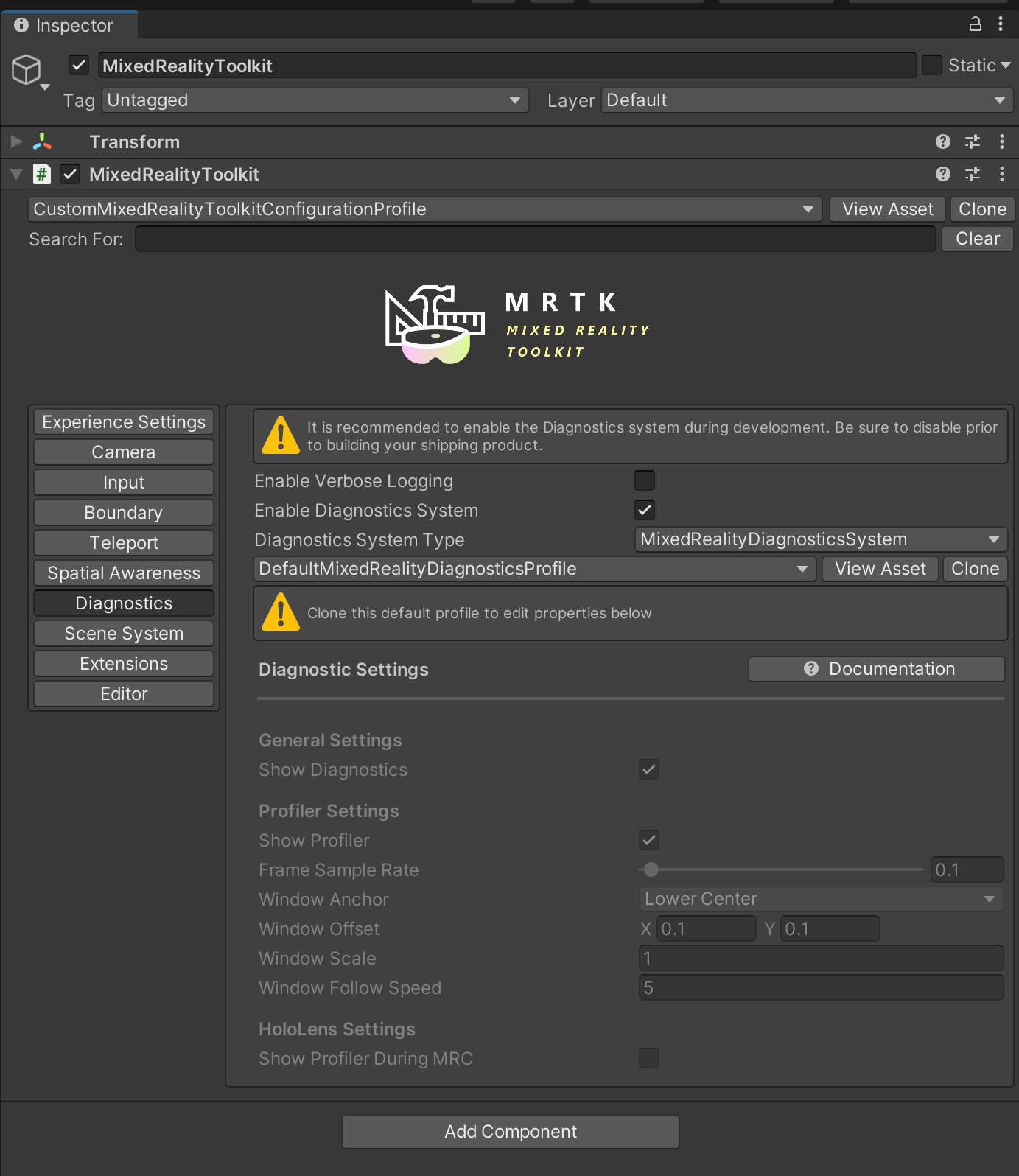The height and width of the screenshot is (1176, 1019).
Task: Click the Transform axes icon
Action: click(x=43, y=141)
